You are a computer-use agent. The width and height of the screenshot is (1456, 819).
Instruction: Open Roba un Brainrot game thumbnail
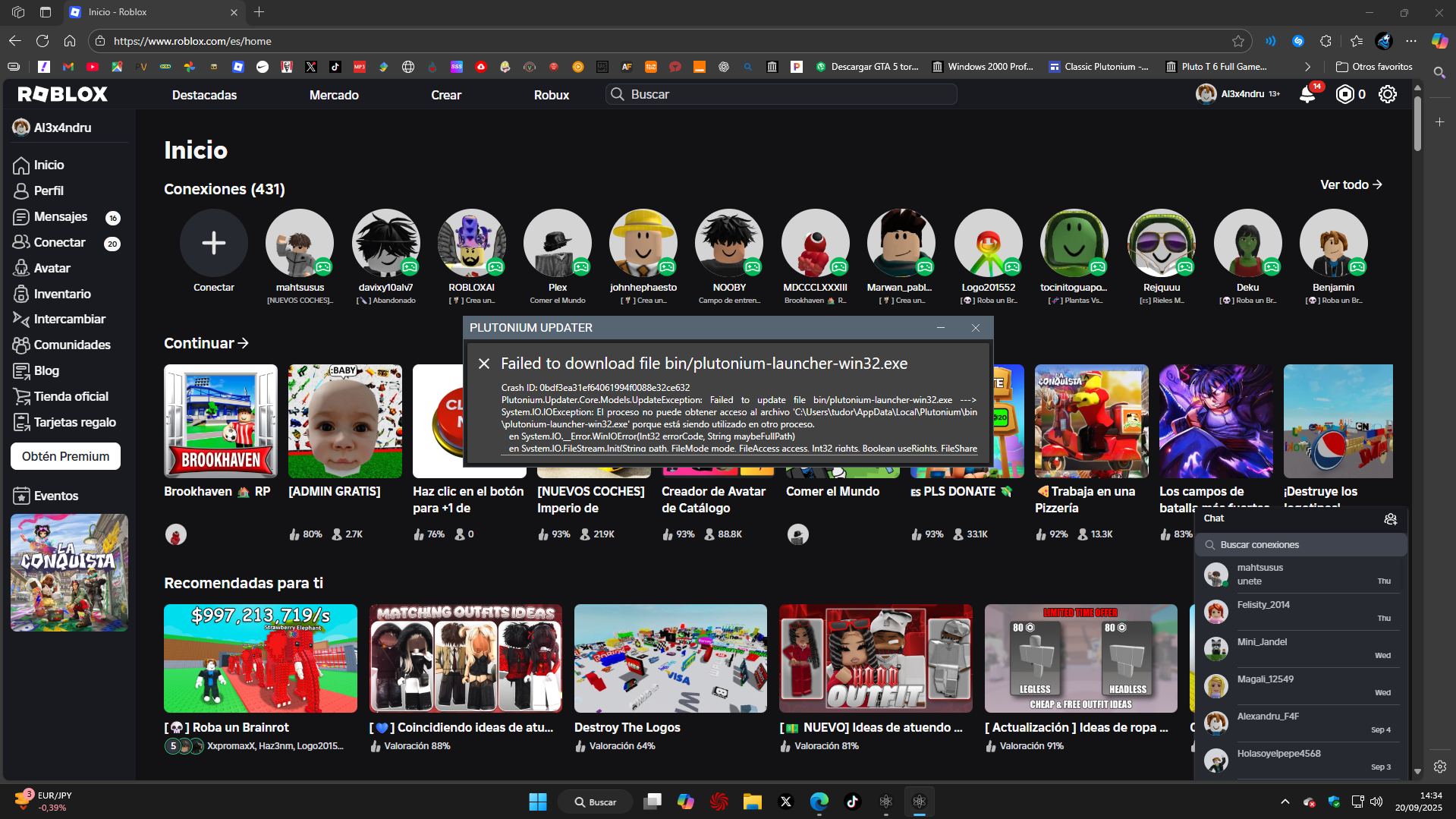pyautogui.click(x=260, y=658)
